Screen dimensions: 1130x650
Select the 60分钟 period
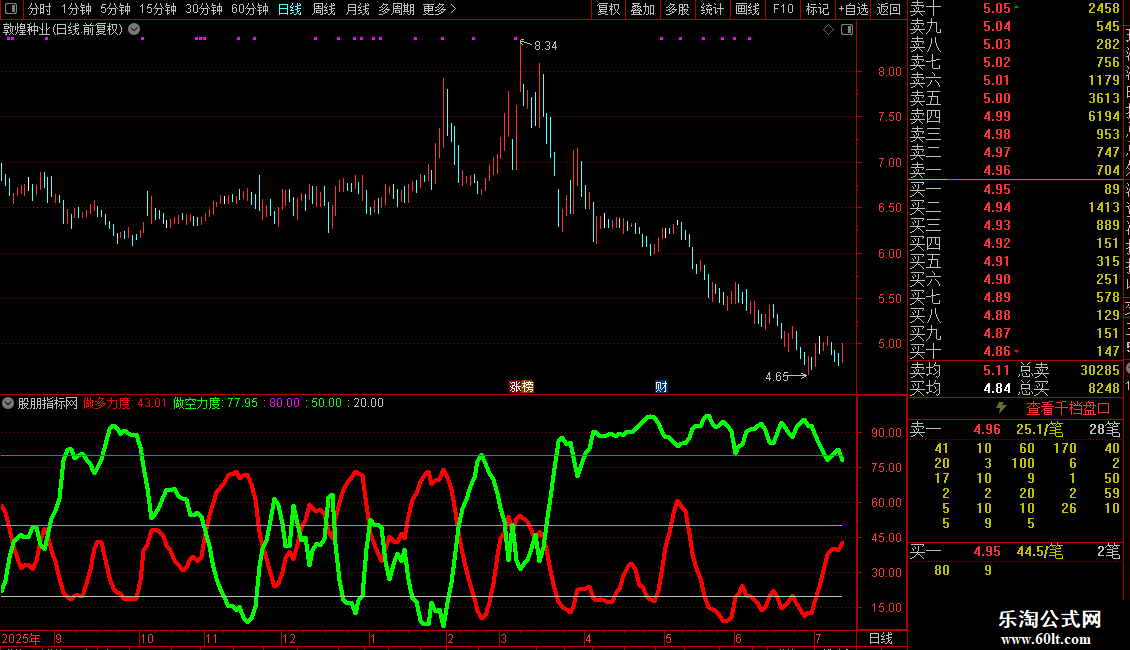250,9
